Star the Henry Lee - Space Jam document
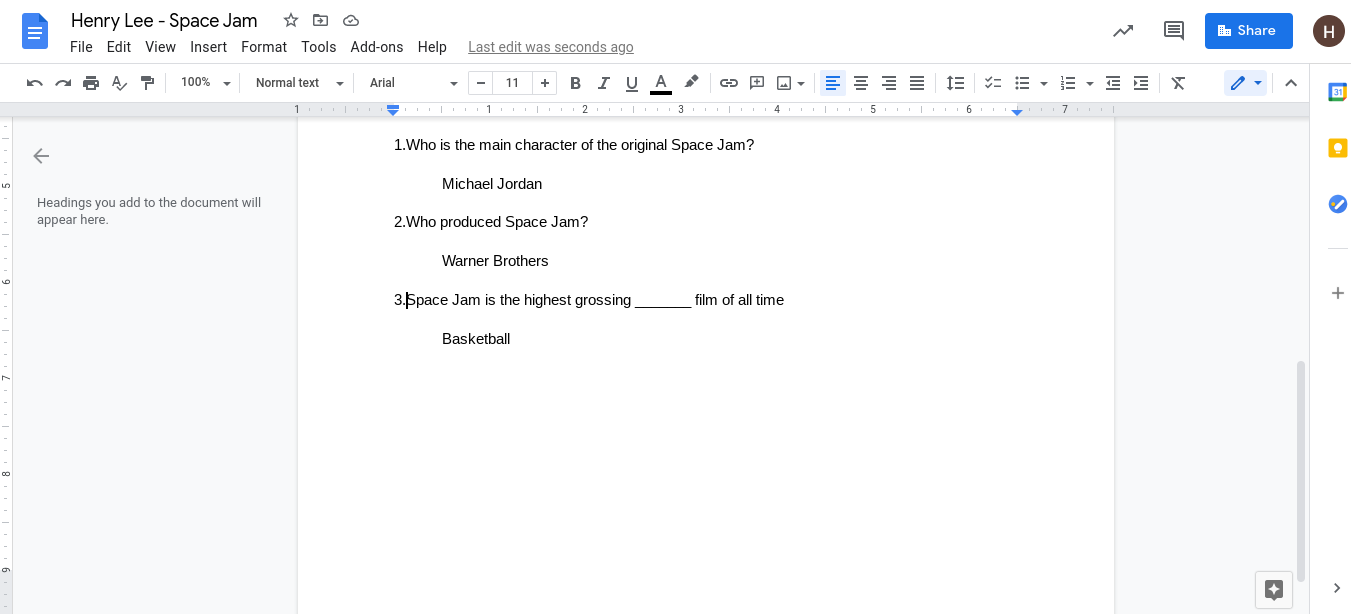 point(291,20)
